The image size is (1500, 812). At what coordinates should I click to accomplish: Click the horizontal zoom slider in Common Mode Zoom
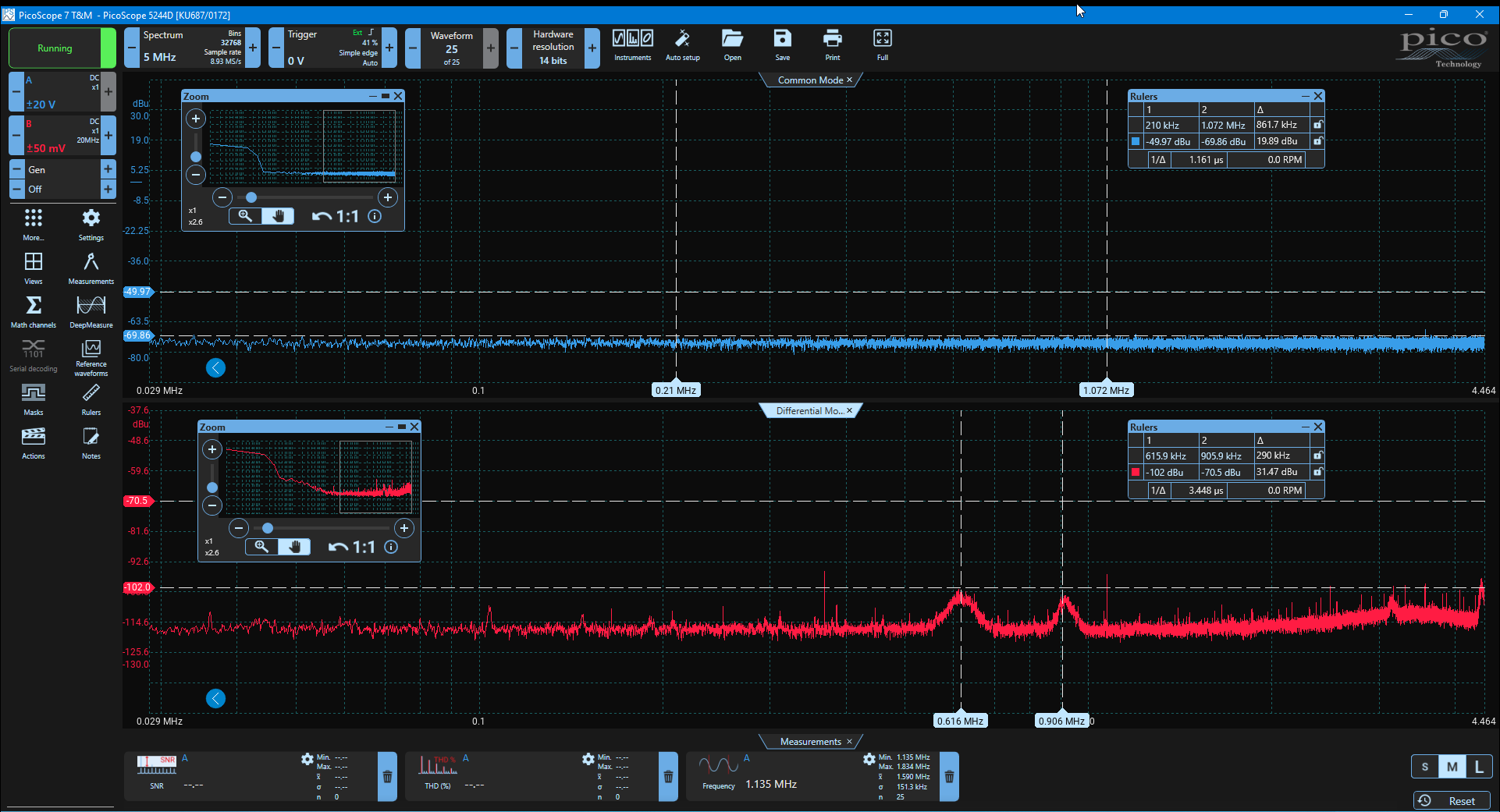pyautogui.click(x=251, y=197)
